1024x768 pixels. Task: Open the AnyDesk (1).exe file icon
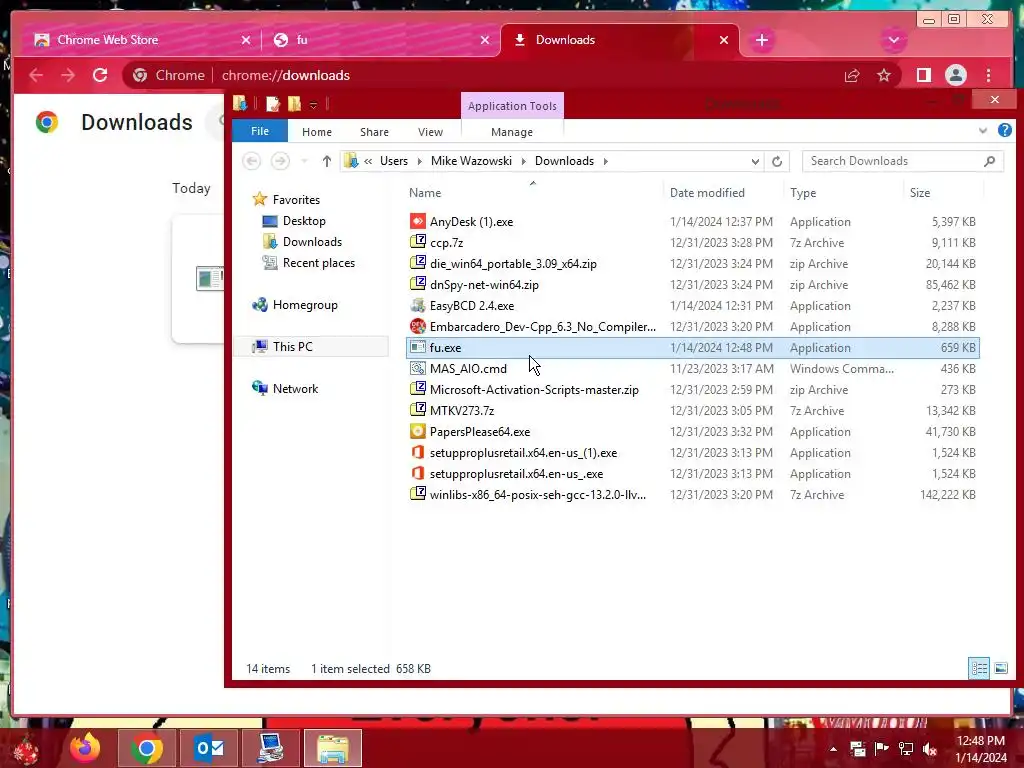point(417,221)
